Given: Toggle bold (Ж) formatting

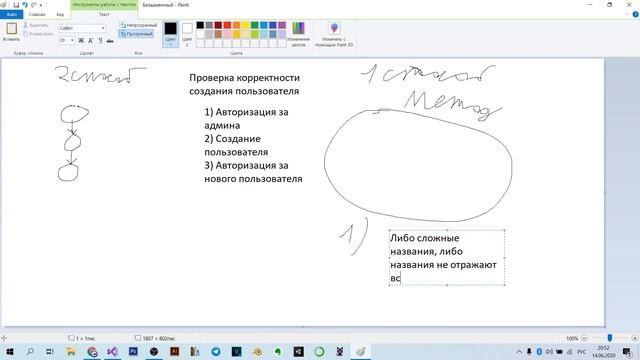Looking at the screenshot, I should pos(81,40).
